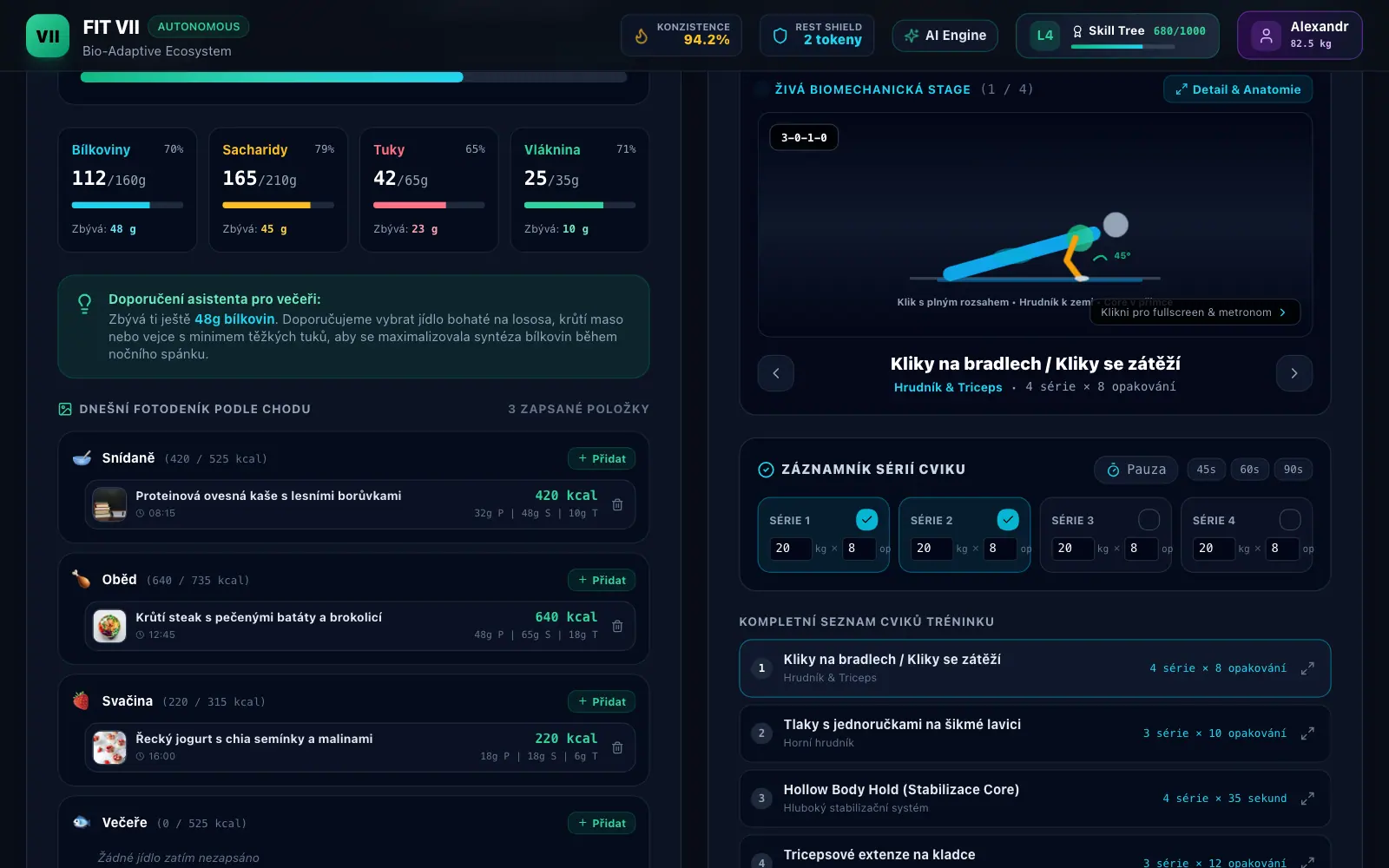Click the Snídaně bowl icon
This screenshot has width=1389, height=868.
(82, 458)
